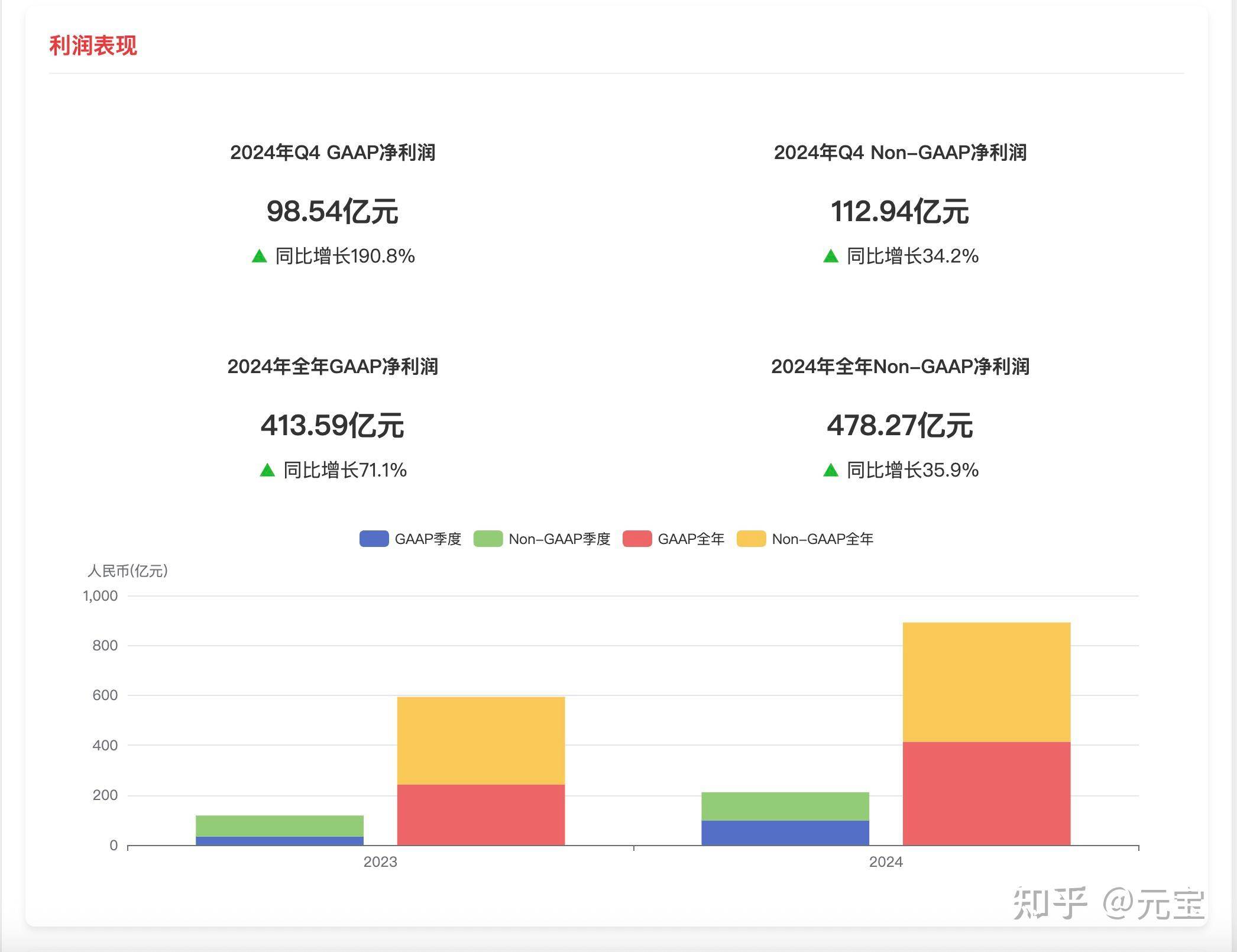Screen dimensions: 1237x952
Task: Select the 2024 yellow Non-GAAP annual bar
Action: coord(986,682)
